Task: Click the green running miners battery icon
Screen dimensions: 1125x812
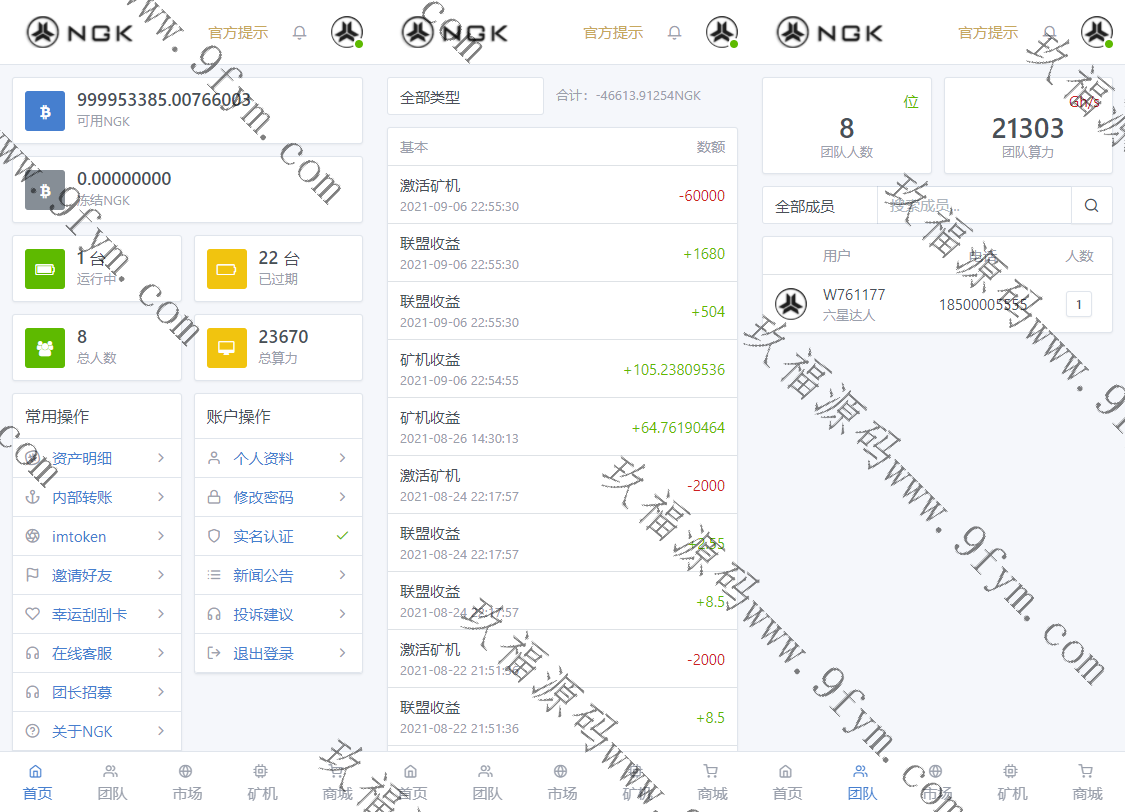Action: point(45,269)
